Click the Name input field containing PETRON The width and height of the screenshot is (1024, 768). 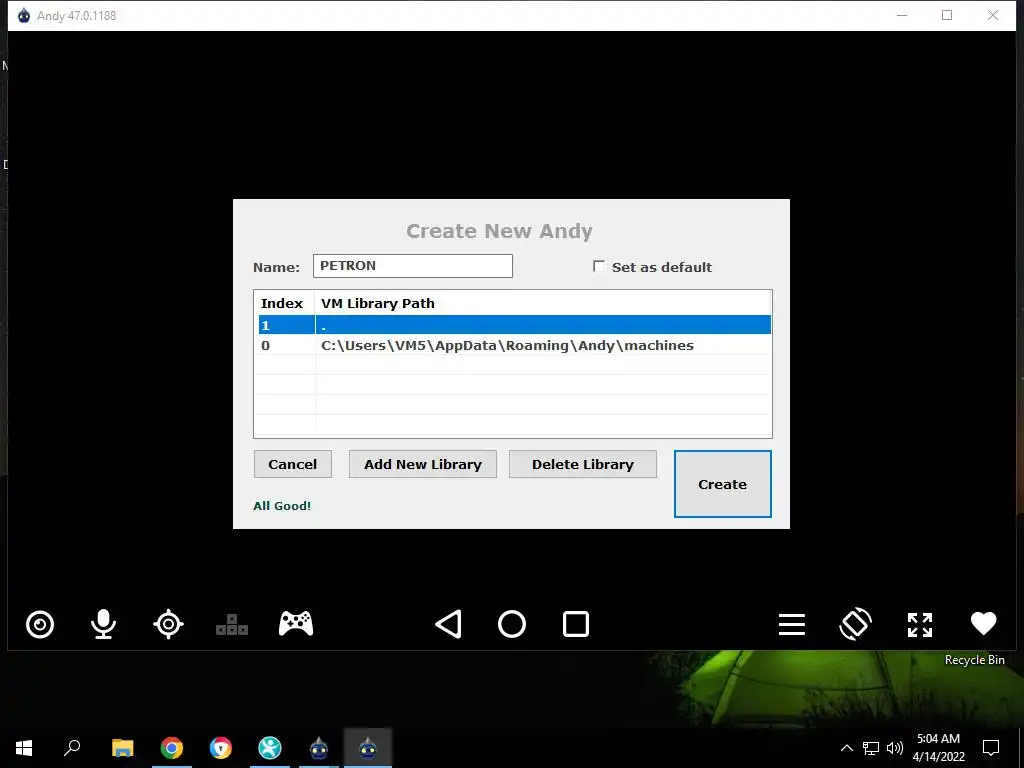click(413, 266)
